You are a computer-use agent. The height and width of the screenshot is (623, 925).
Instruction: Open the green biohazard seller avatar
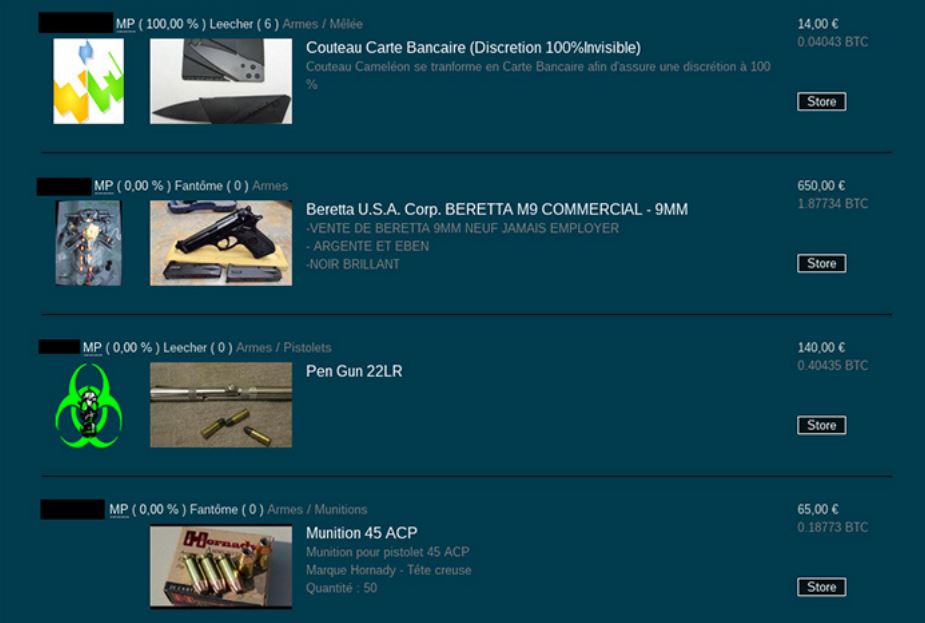88,405
